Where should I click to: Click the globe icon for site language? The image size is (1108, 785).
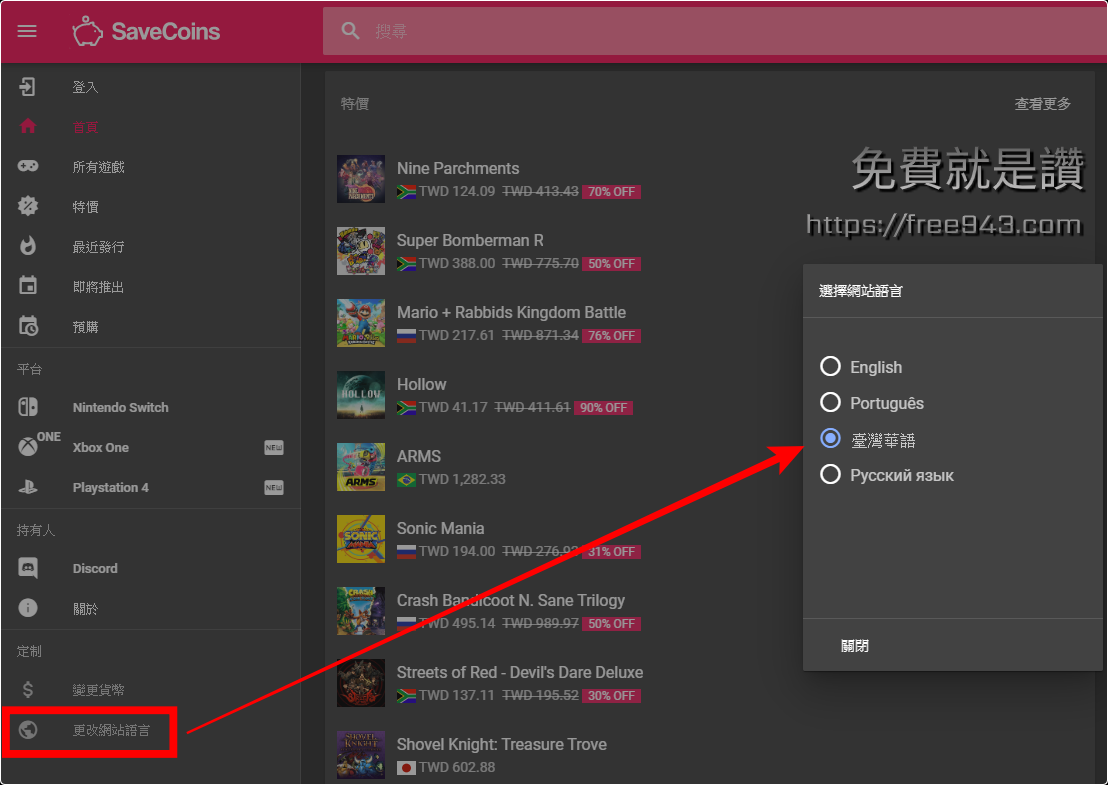28,730
